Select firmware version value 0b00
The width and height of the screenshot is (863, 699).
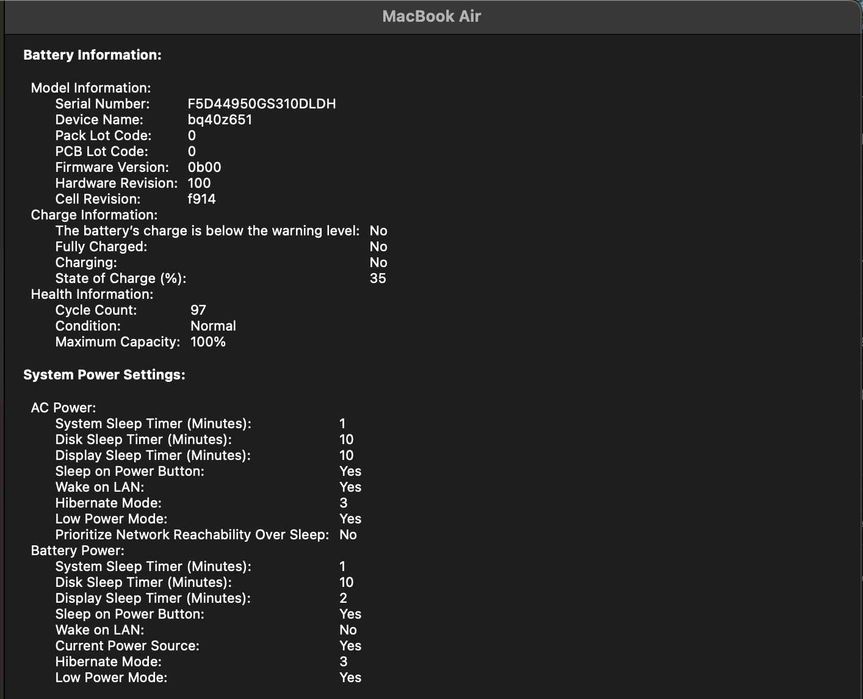click(204, 167)
